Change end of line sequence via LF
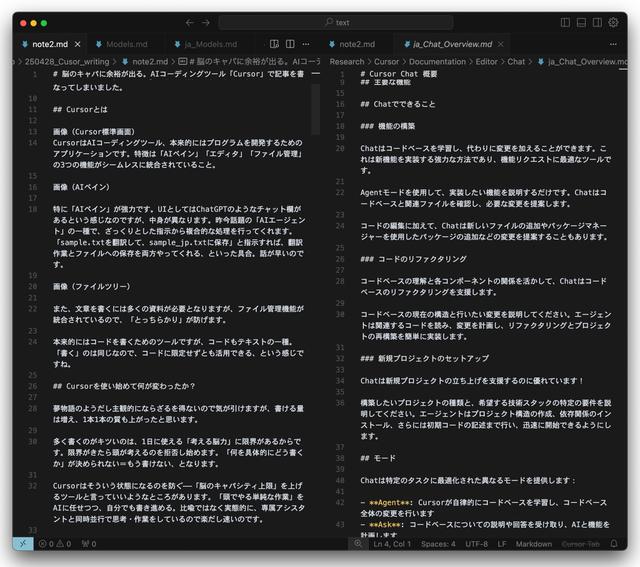This screenshot has width=640, height=567. (502, 544)
